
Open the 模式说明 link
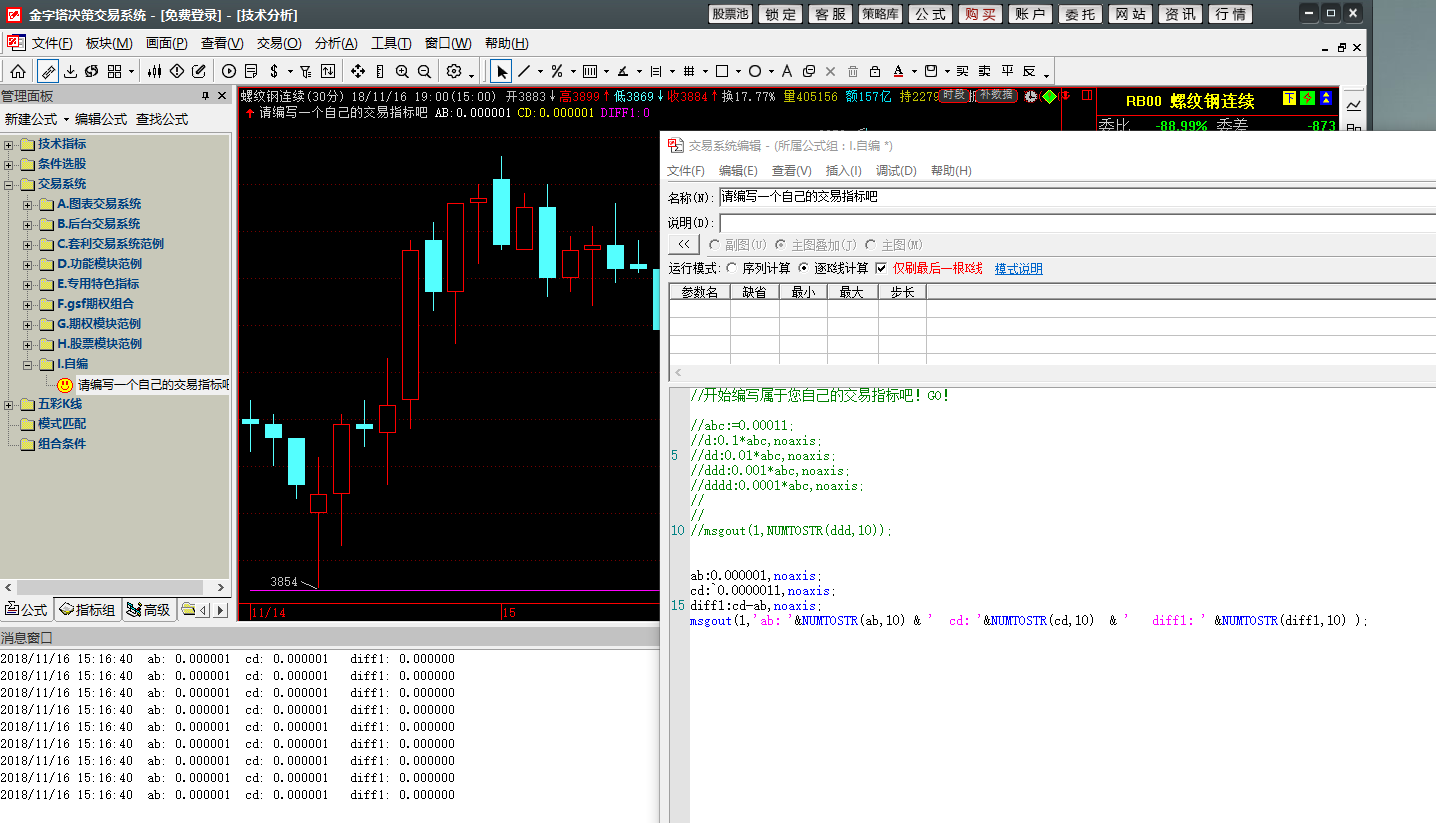1018,269
